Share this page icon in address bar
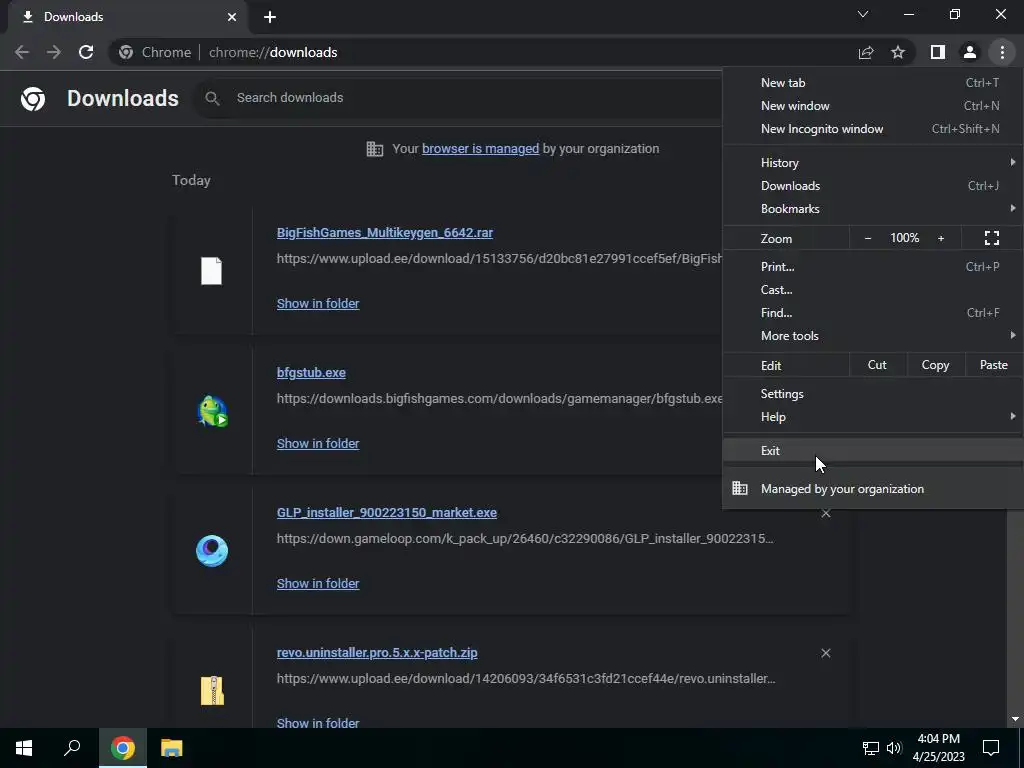The width and height of the screenshot is (1024, 768). (x=866, y=52)
